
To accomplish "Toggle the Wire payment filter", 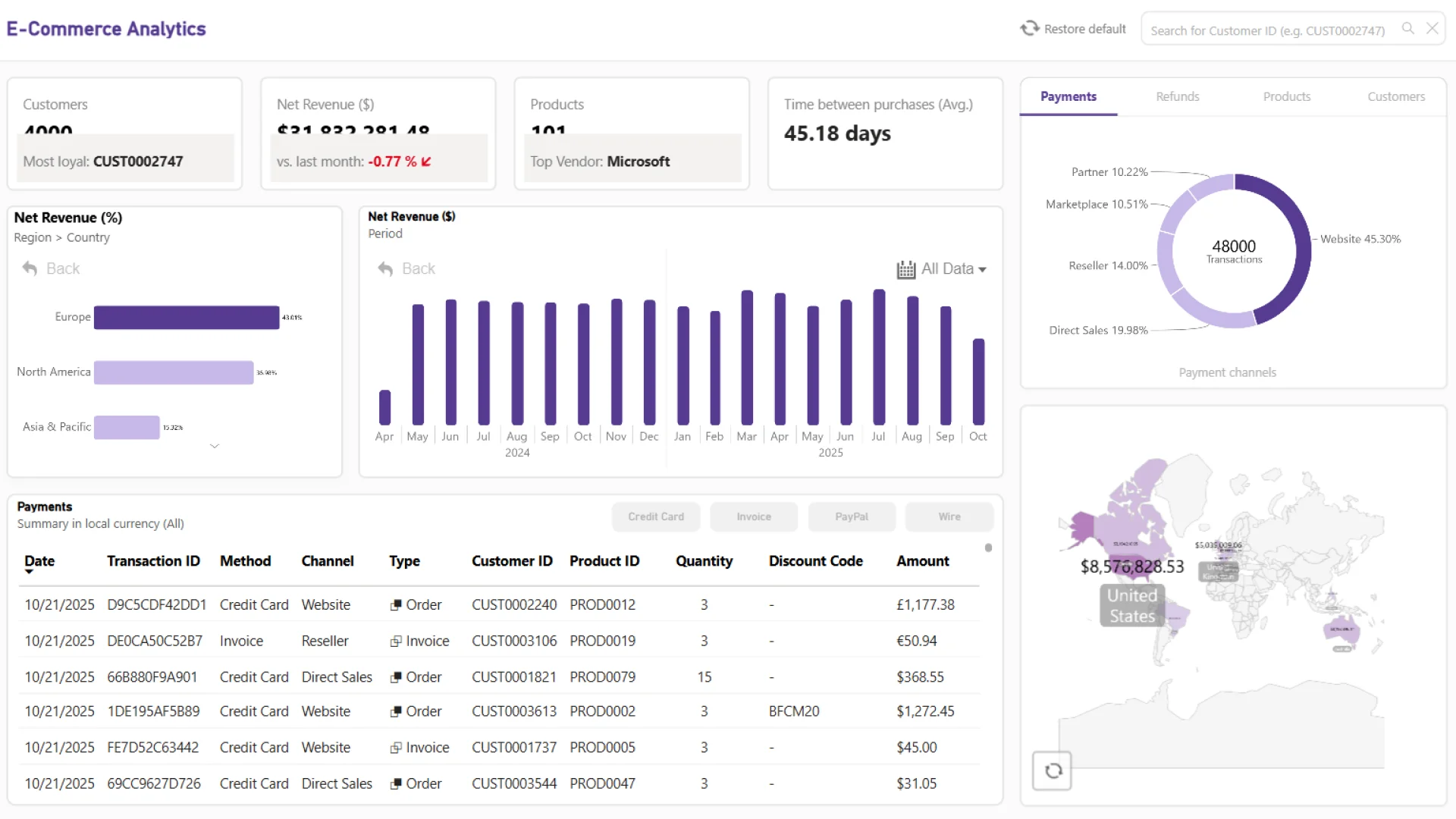I will [x=949, y=516].
